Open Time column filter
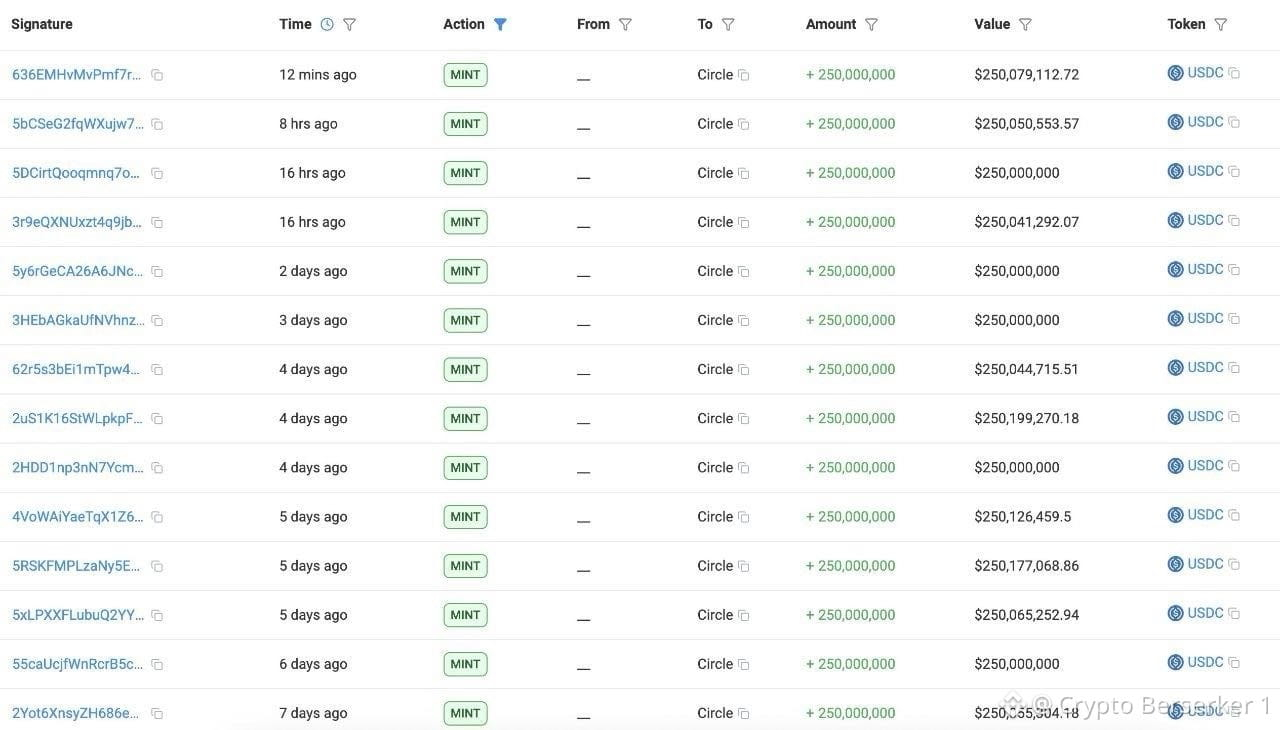1280x730 pixels. tap(349, 24)
